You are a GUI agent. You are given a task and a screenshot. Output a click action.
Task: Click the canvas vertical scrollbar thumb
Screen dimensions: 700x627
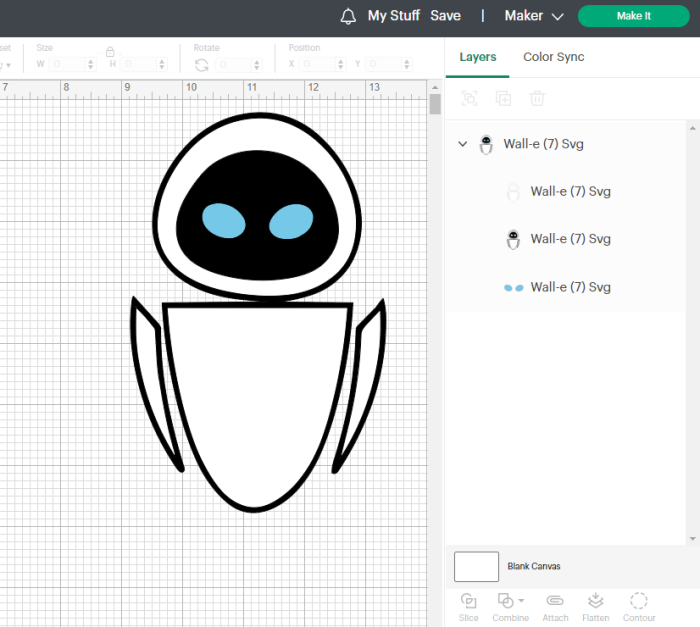pyautogui.click(x=435, y=104)
